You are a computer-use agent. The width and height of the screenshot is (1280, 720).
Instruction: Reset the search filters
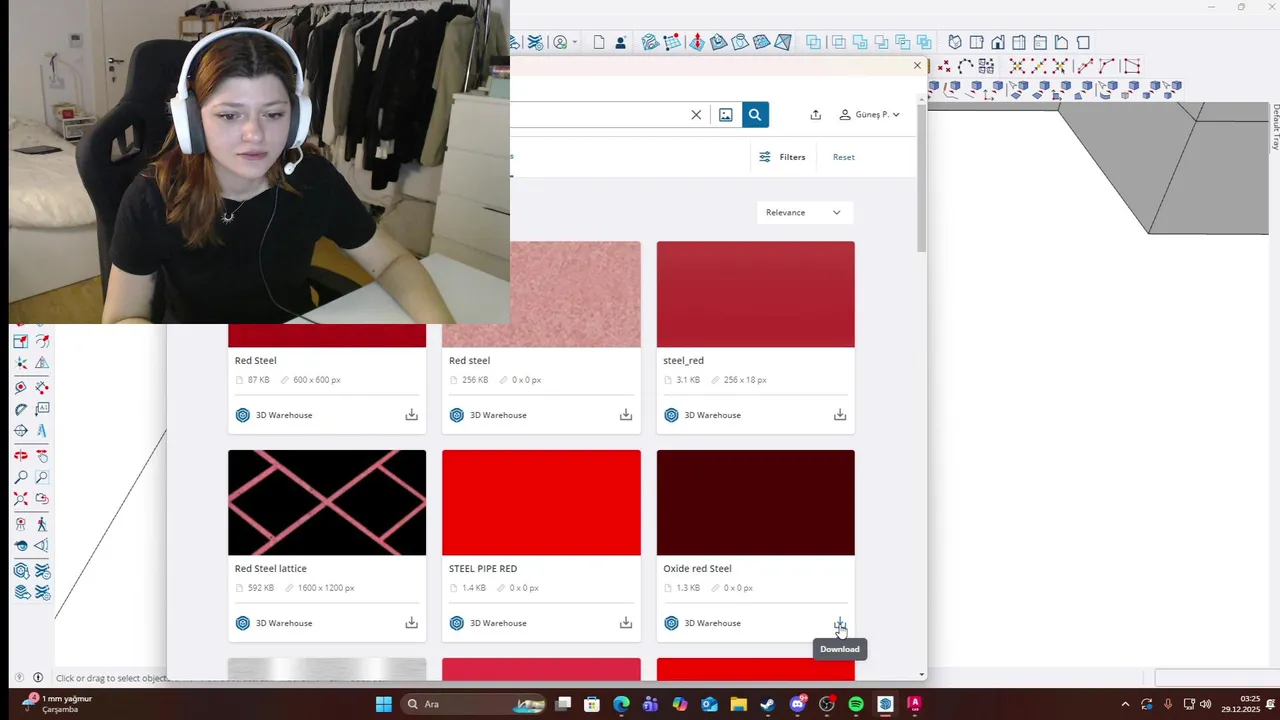844,157
